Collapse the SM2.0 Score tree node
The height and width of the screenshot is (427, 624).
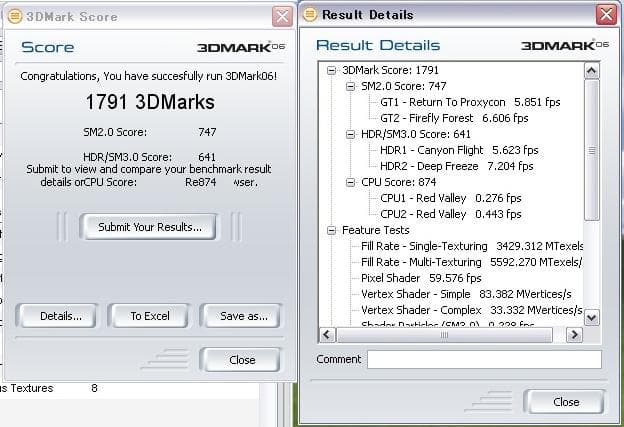point(351,87)
